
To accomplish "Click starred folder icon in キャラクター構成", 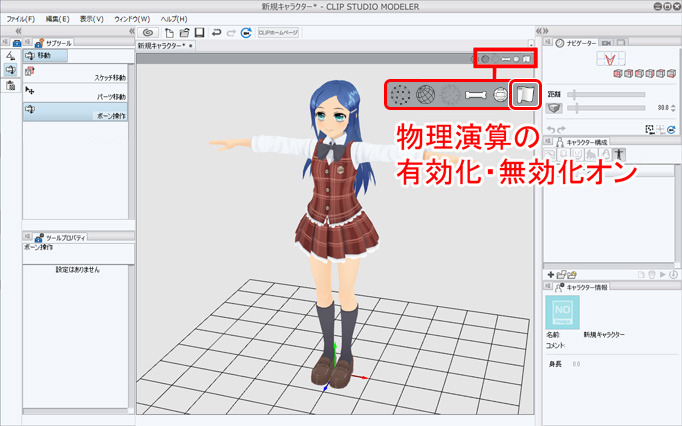I will pos(572,275).
